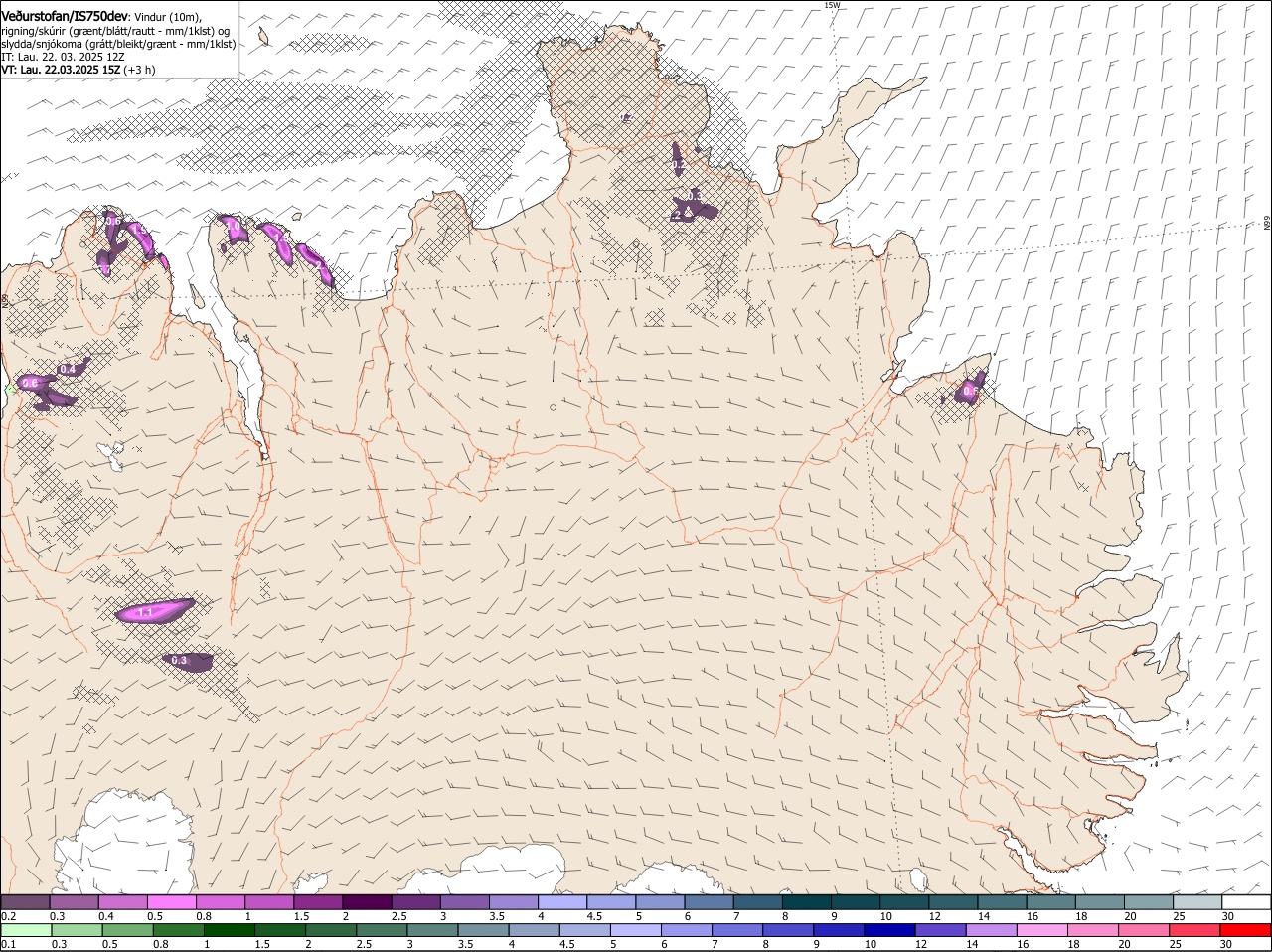
Task: Pick the palest green rain swatch starting at 0.1
Action: 26,931
